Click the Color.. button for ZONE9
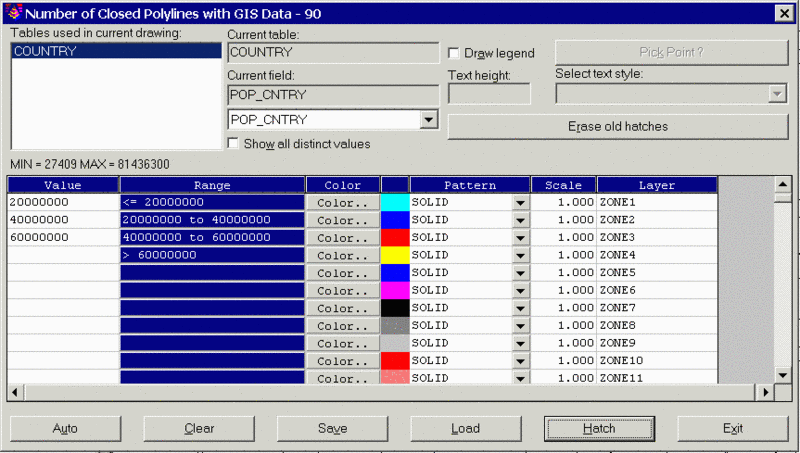The height and width of the screenshot is (453, 800). point(343,344)
